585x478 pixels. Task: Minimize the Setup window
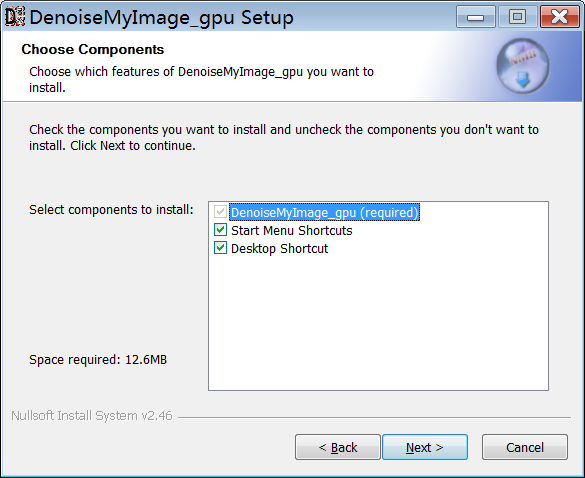point(476,17)
